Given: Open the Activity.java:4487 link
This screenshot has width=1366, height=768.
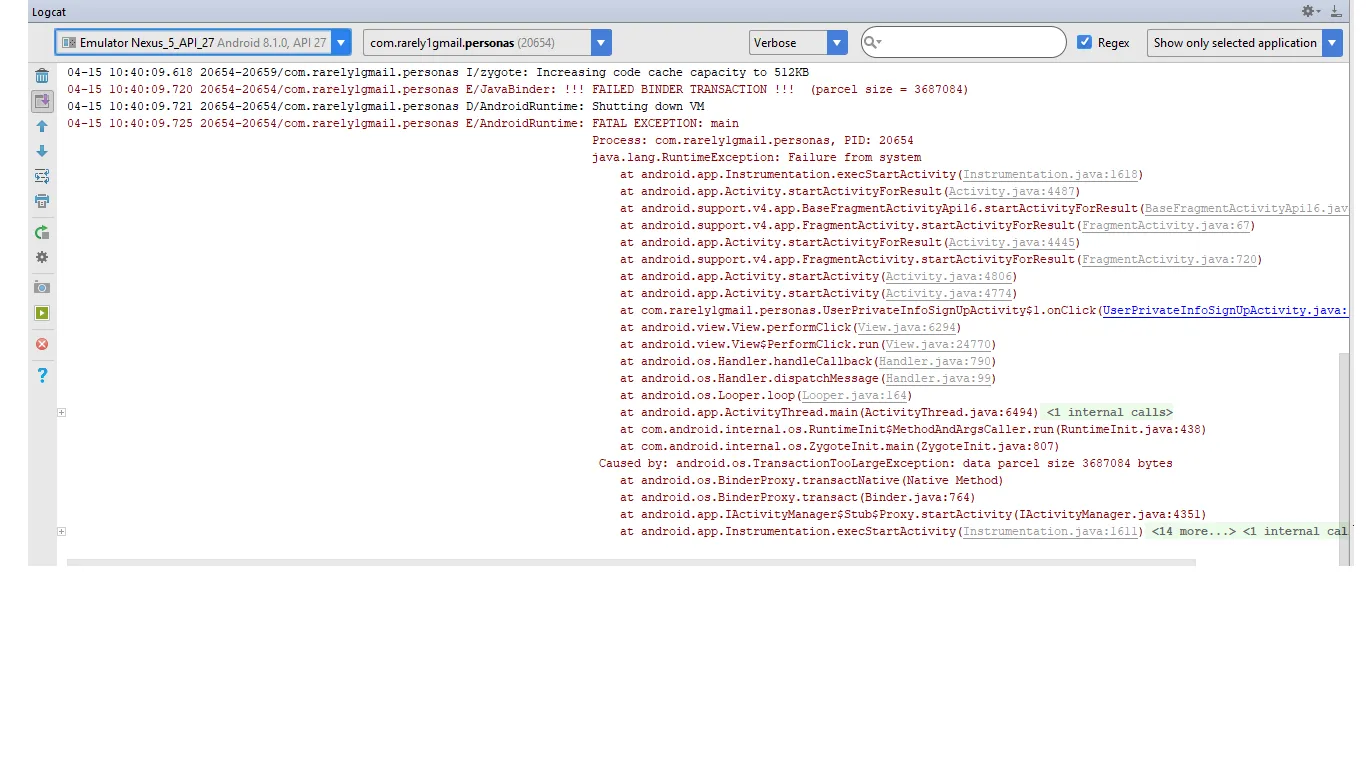Looking at the screenshot, I should point(1011,191).
